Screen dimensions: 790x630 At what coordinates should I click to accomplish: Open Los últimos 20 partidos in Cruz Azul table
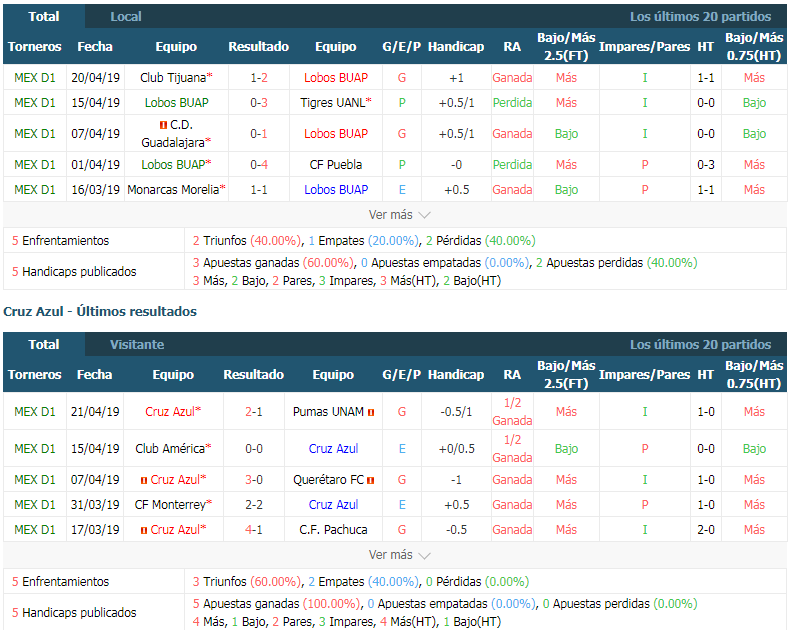pyautogui.click(x=700, y=345)
